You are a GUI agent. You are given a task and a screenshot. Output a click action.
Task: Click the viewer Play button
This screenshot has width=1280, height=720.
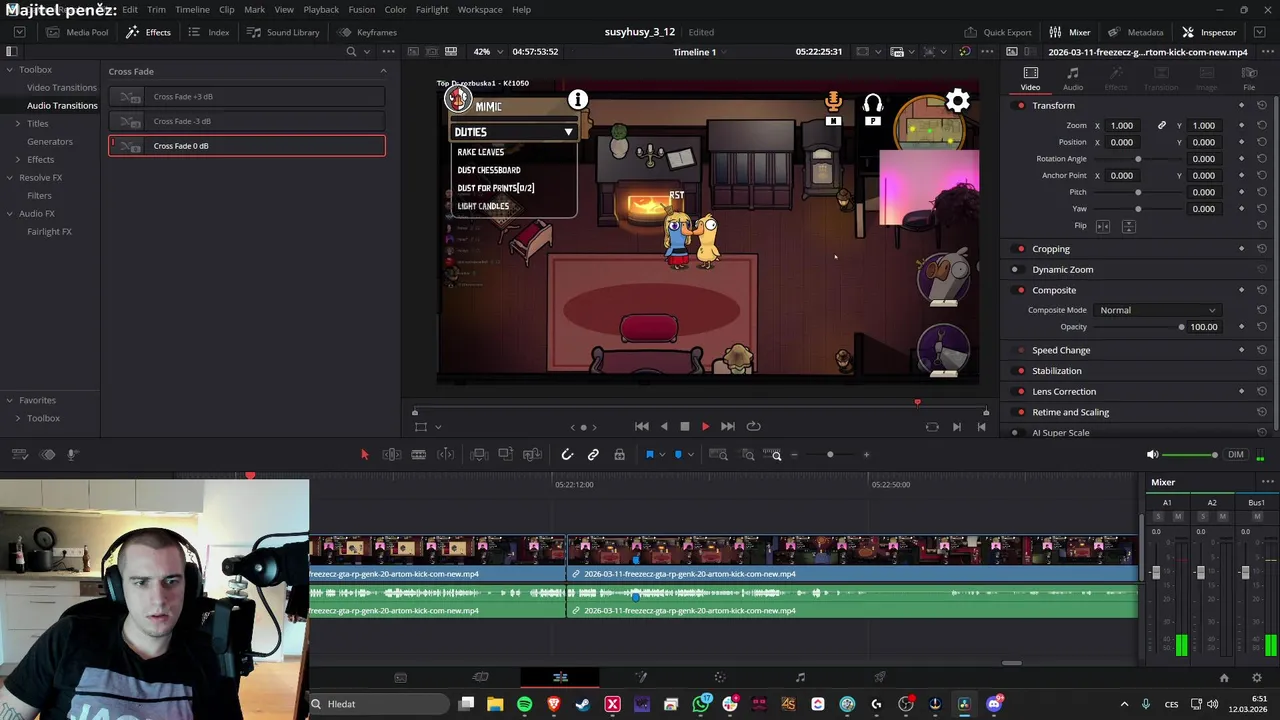705,427
